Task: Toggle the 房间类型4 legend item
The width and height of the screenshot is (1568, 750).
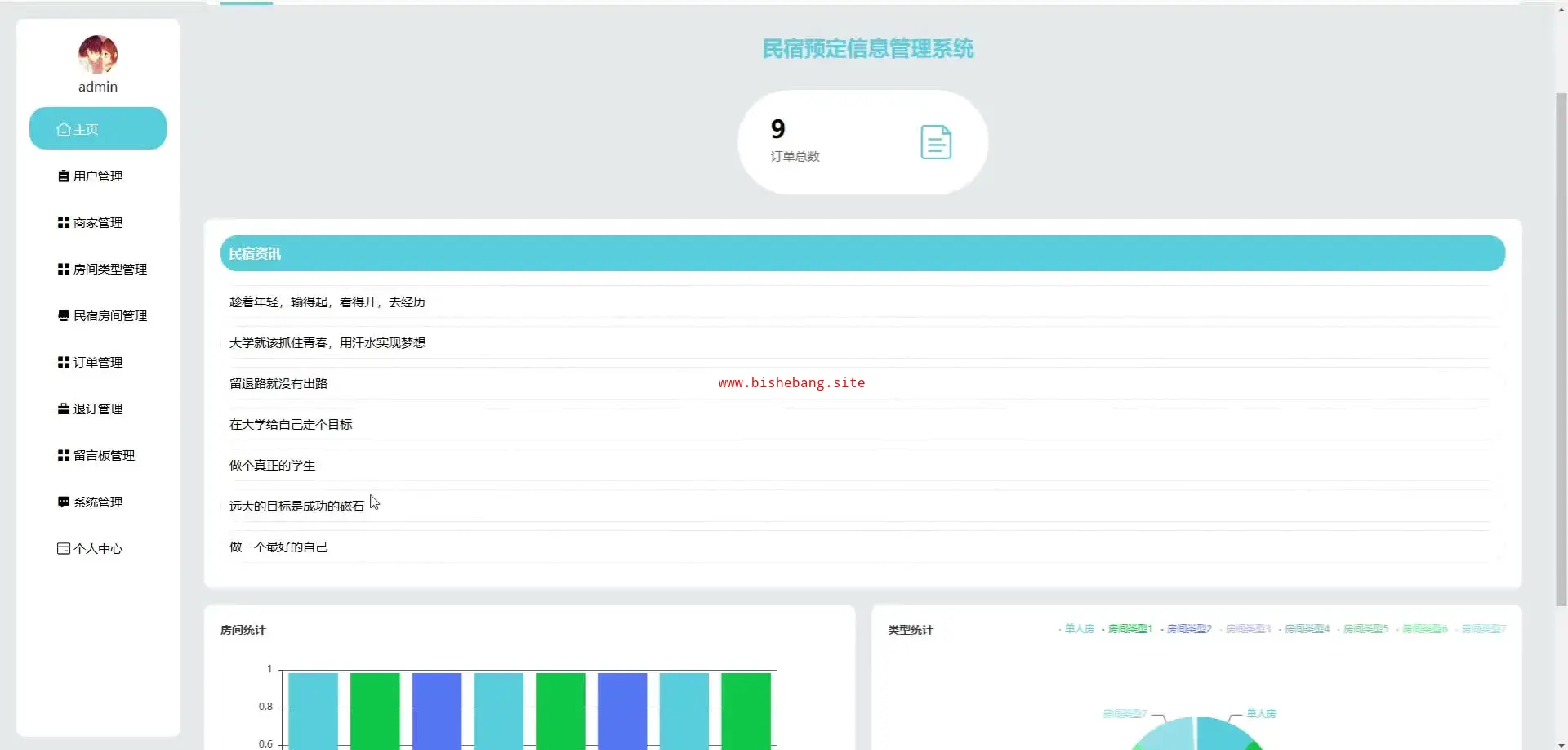Action: tap(1304, 629)
